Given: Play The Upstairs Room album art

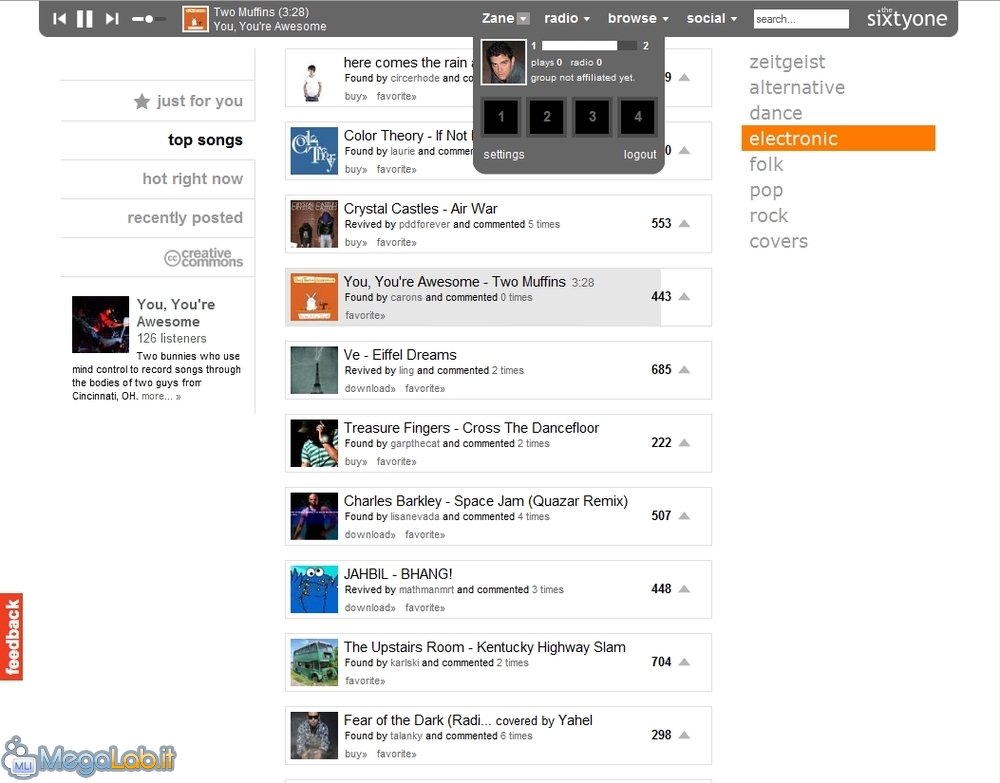Looking at the screenshot, I should click(314, 662).
